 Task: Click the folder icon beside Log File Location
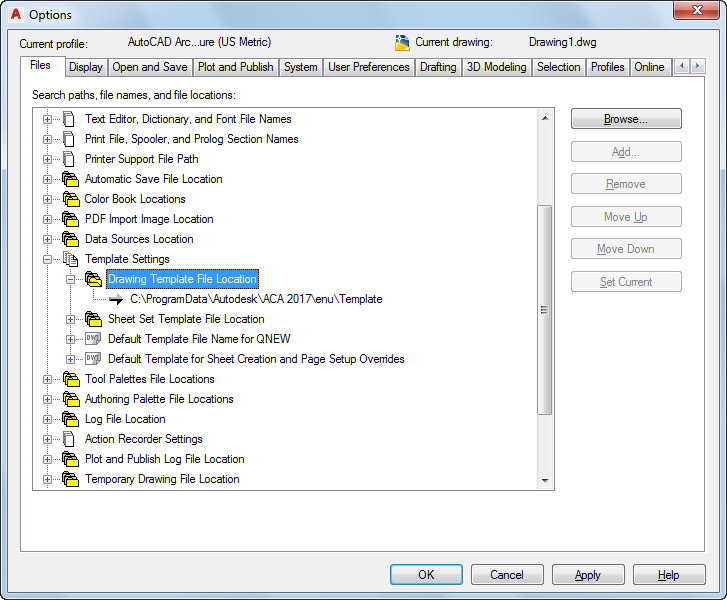(x=70, y=419)
